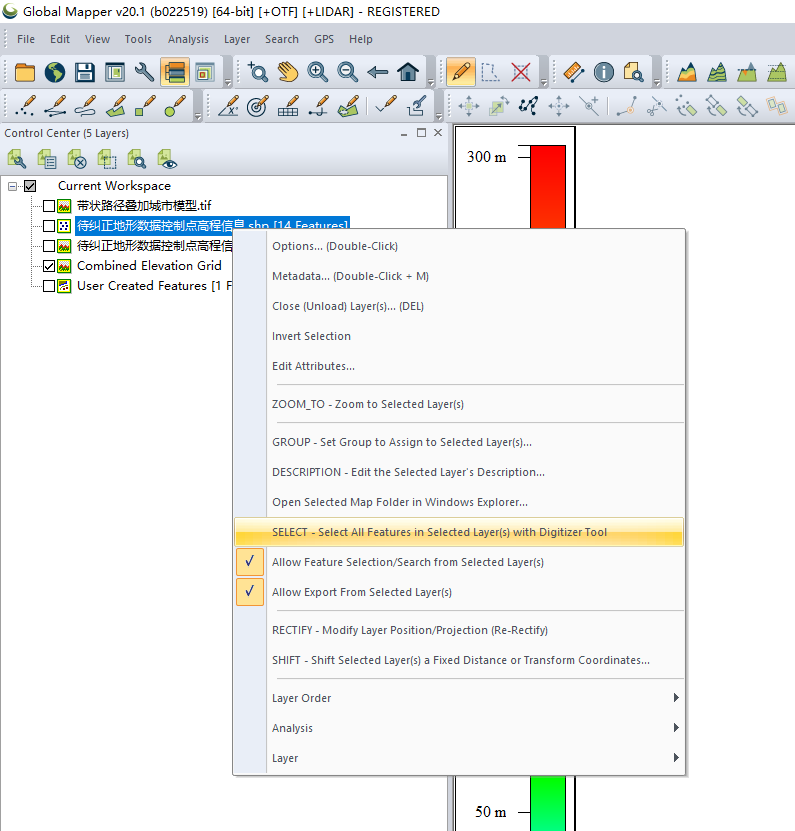Select Metadata... menu entry
Screen dimensions: 795x831
(x=459, y=276)
